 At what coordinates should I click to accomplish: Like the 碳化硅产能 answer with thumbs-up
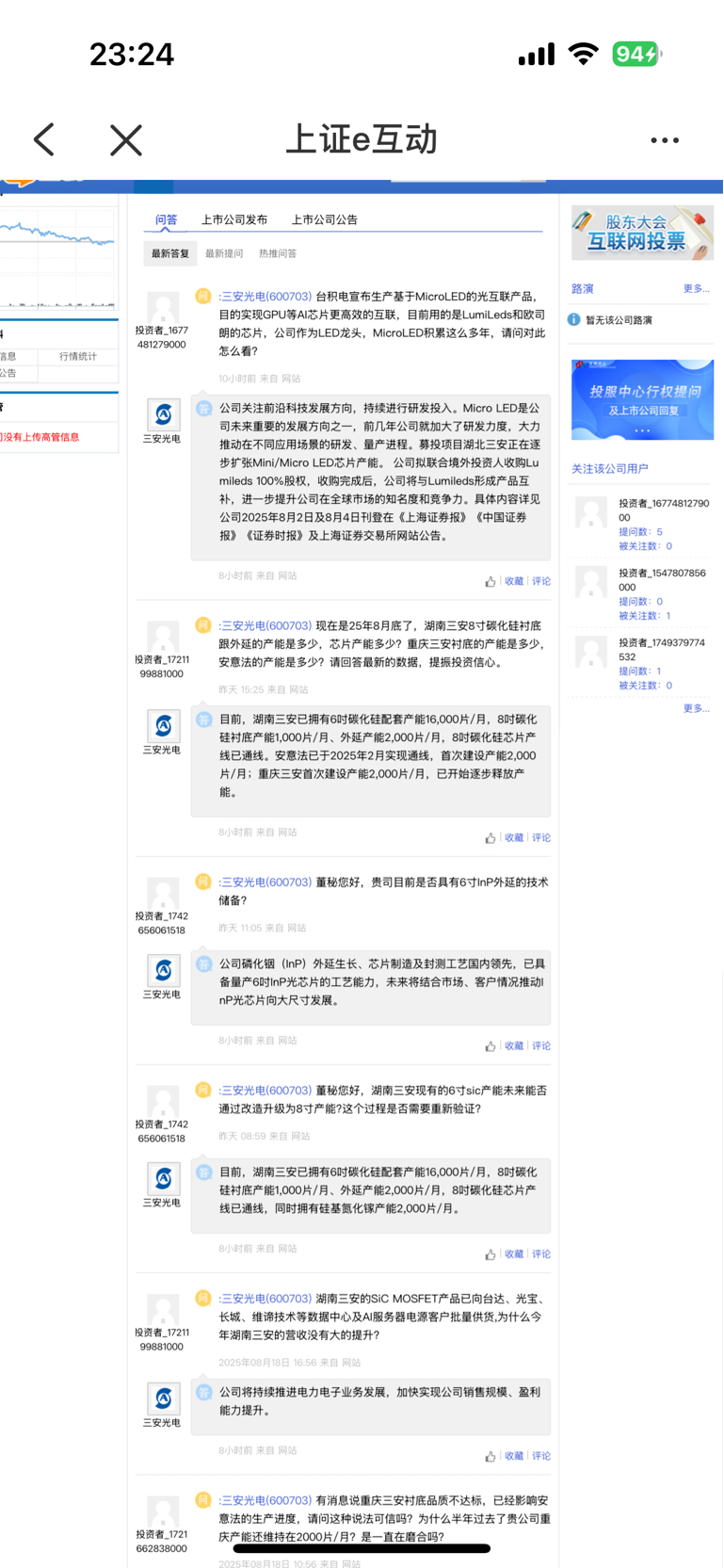[x=491, y=838]
